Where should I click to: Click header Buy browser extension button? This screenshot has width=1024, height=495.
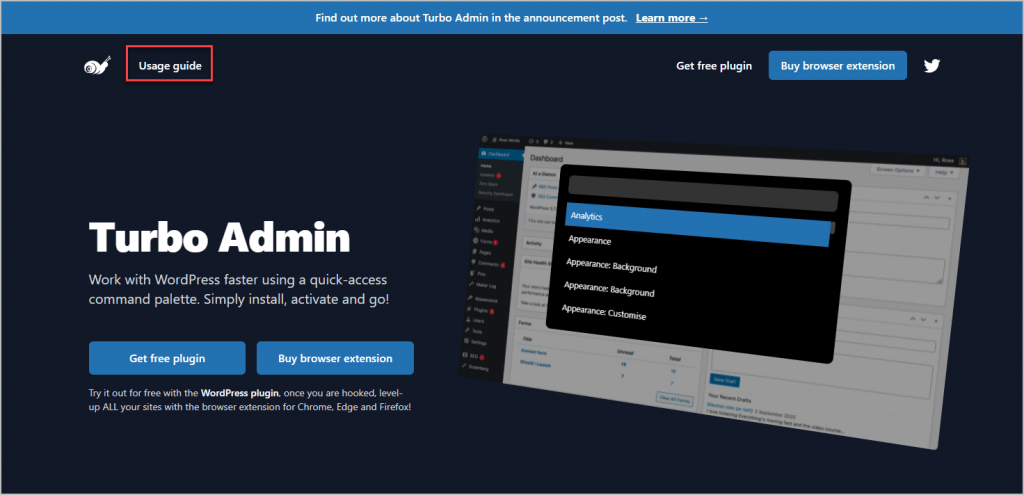(837, 65)
